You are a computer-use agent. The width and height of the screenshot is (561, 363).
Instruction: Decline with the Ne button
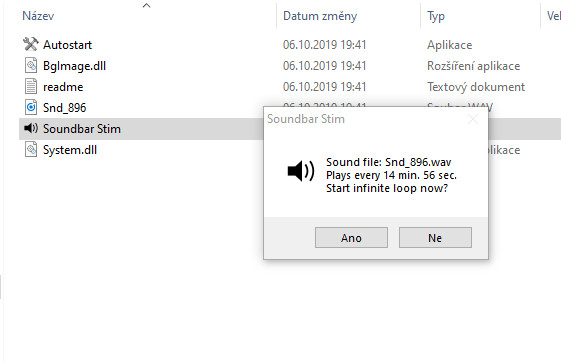435,237
